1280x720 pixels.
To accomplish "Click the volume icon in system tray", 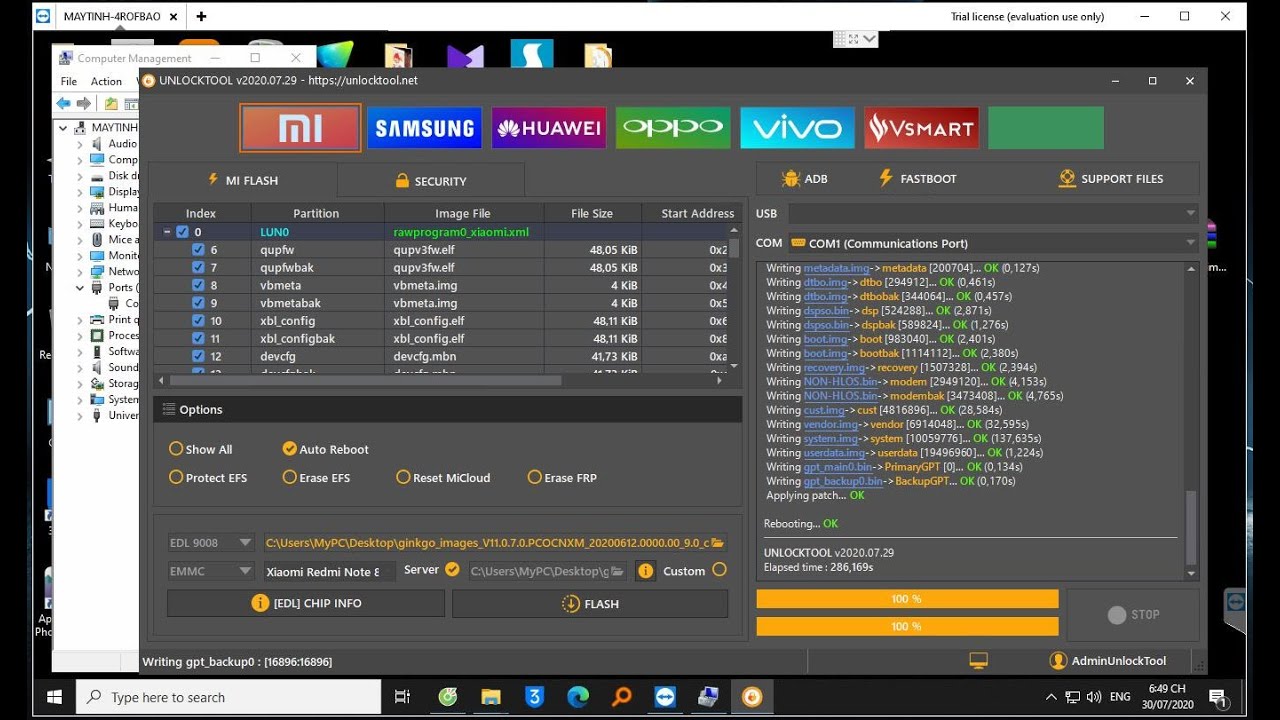I will pyautogui.click(x=1093, y=697).
